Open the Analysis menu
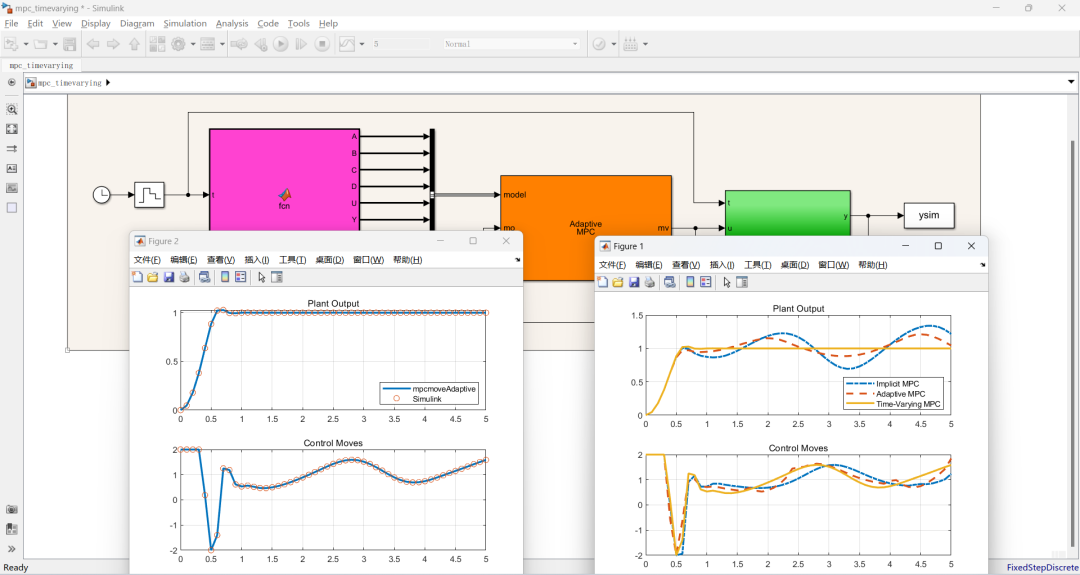 pyautogui.click(x=231, y=23)
